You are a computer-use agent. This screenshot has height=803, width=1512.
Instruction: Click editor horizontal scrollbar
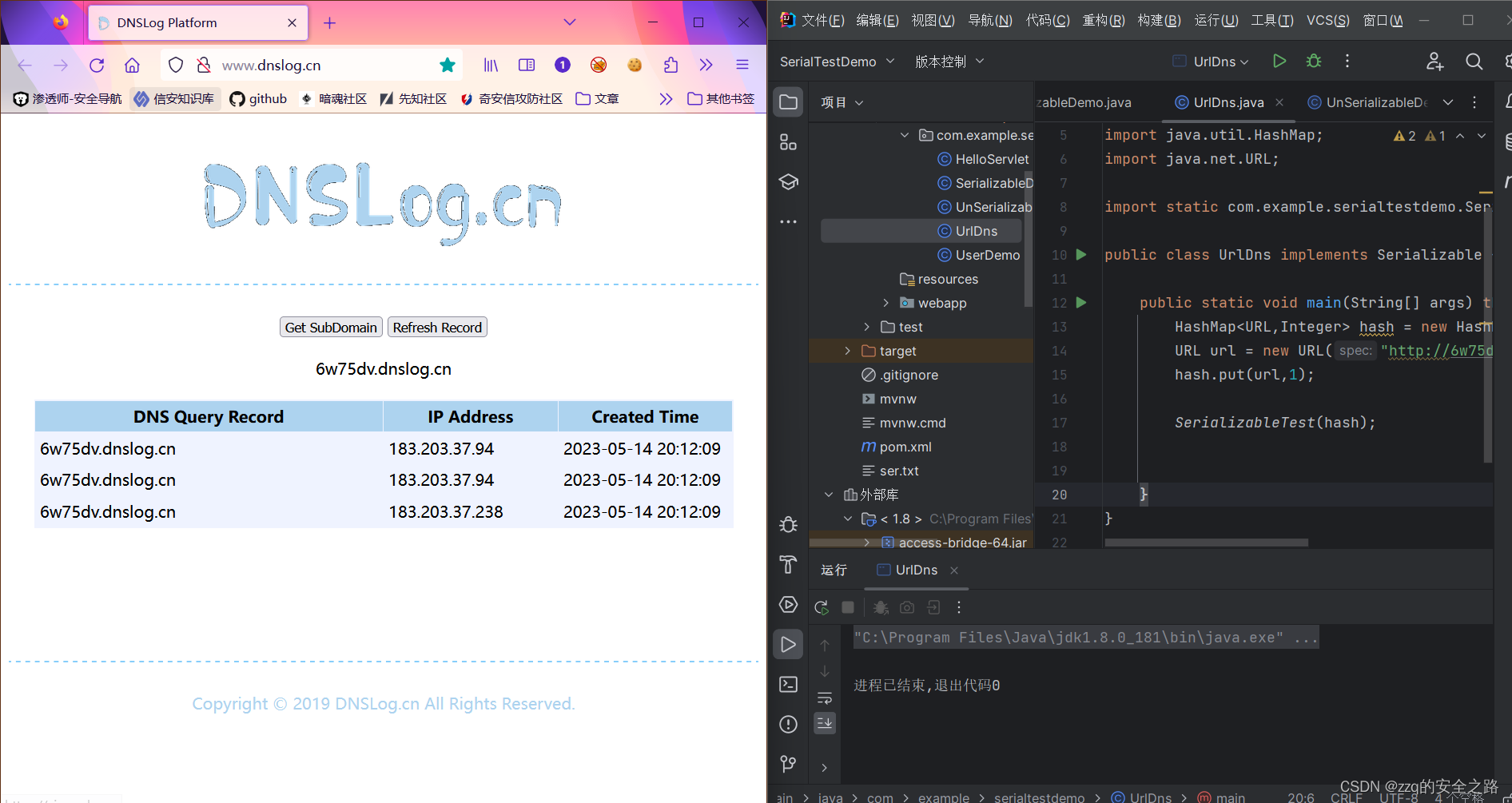[x=1206, y=543]
